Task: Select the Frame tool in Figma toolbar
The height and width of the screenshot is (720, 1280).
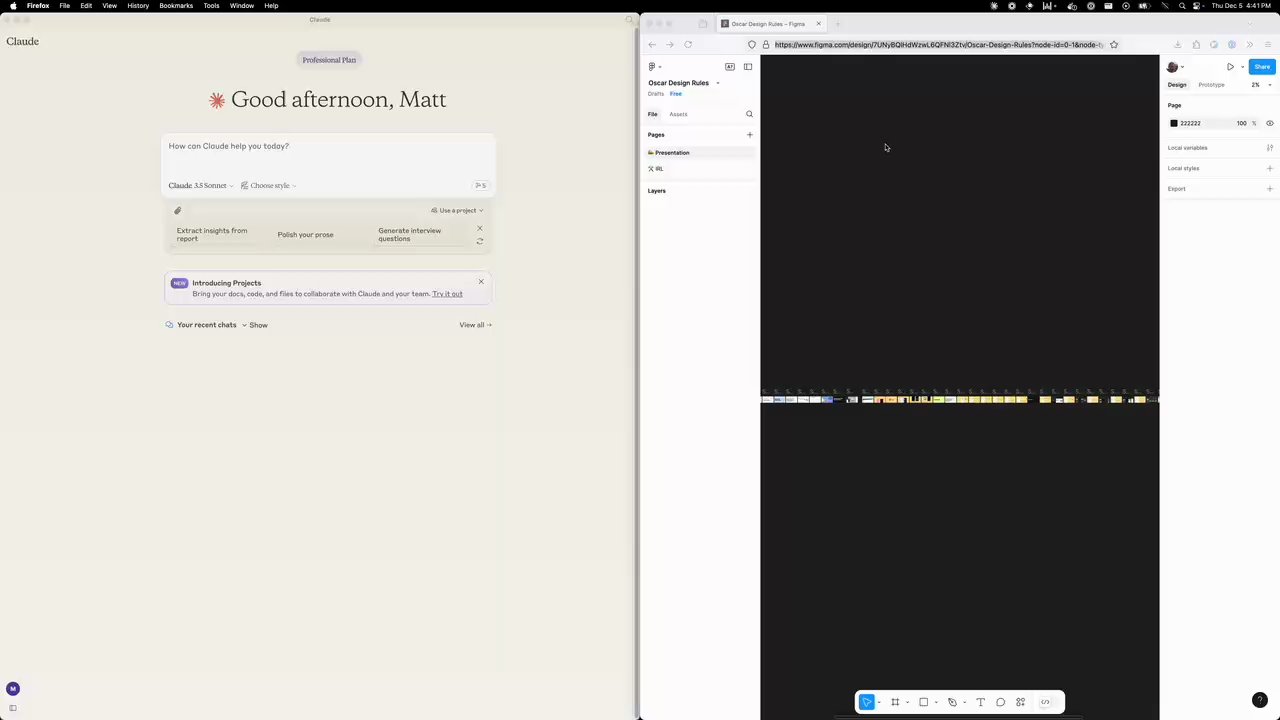Action: coord(895,702)
